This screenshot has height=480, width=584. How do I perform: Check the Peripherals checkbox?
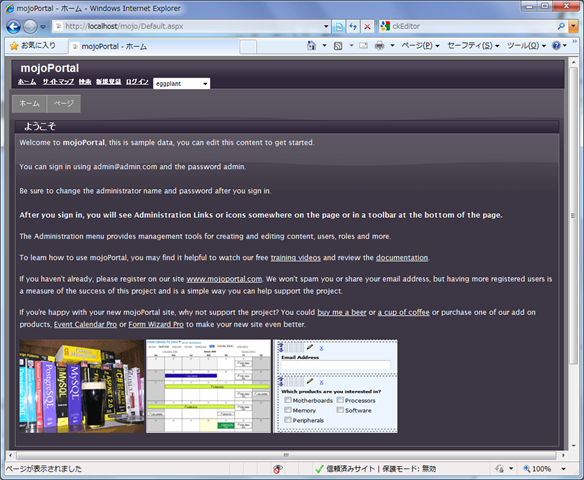coord(288,420)
